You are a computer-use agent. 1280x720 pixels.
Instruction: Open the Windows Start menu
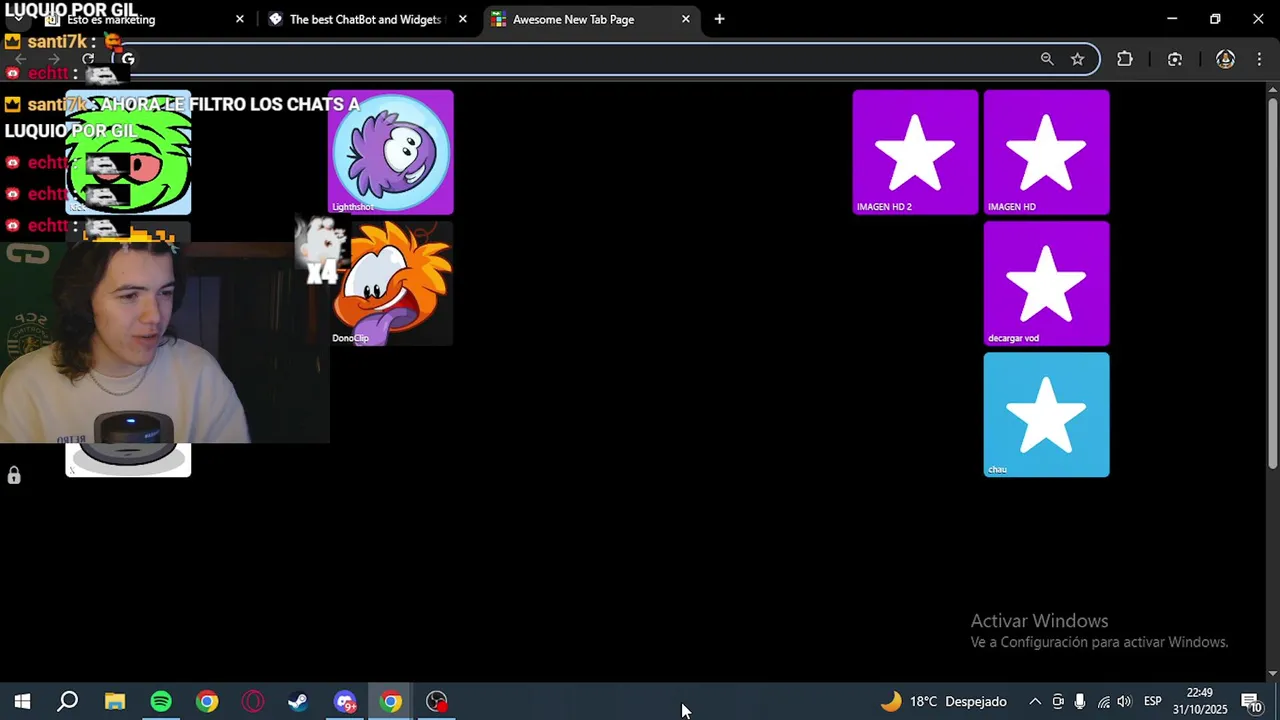pyautogui.click(x=22, y=701)
